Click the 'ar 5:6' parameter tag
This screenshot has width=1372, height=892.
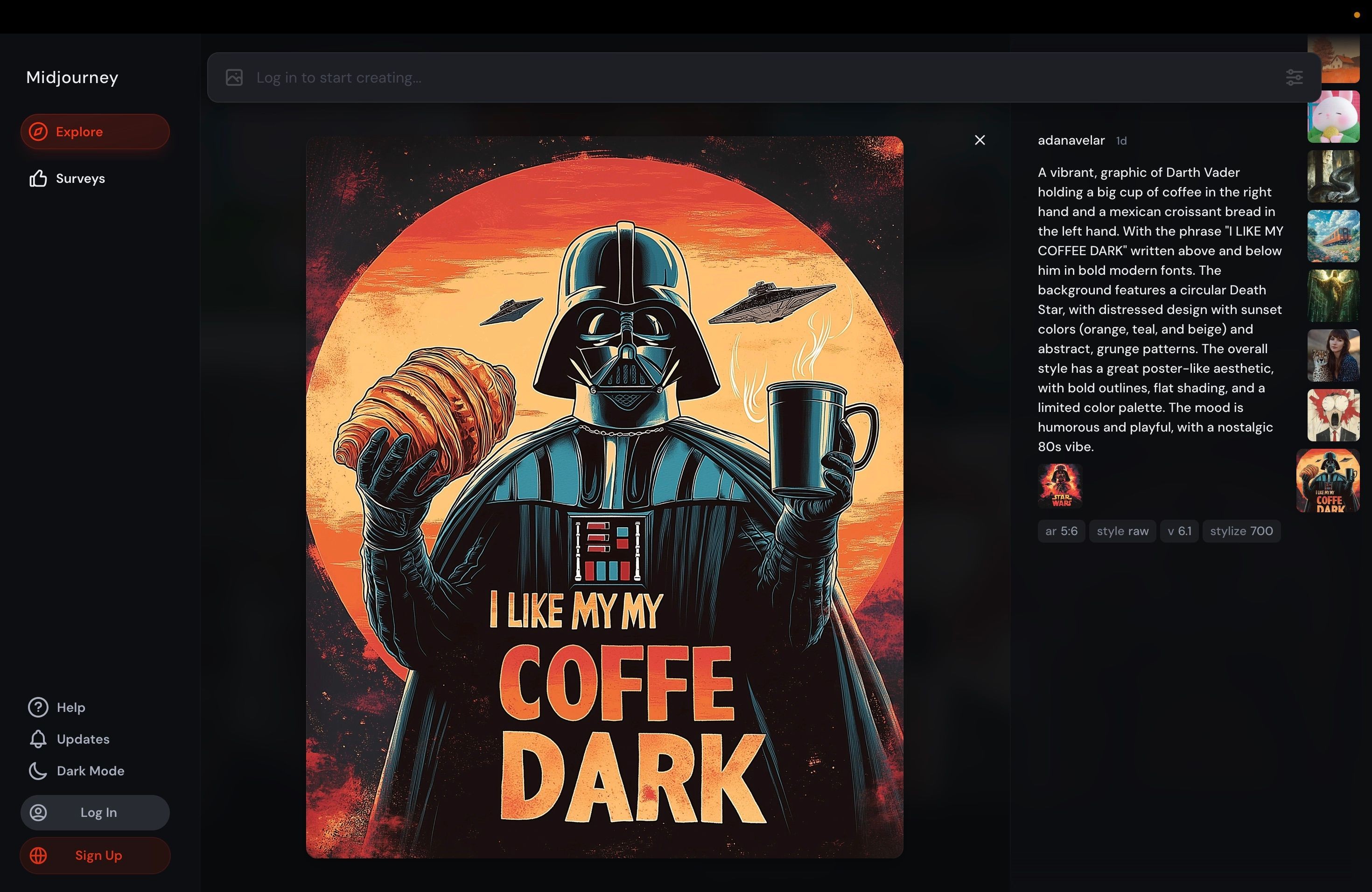[1061, 531]
